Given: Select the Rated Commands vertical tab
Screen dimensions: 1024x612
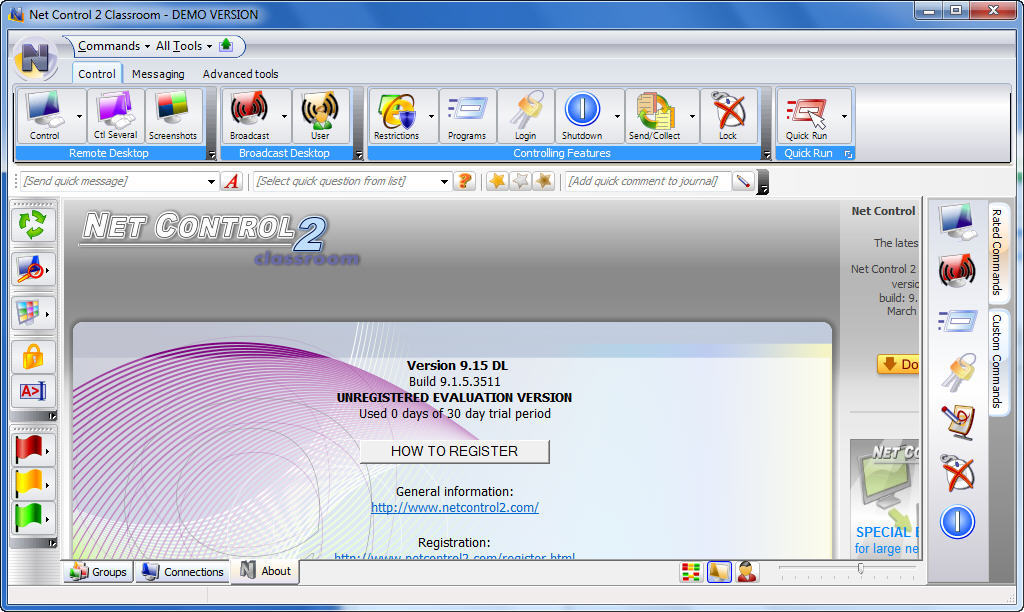Looking at the screenshot, I should coord(997,253).
